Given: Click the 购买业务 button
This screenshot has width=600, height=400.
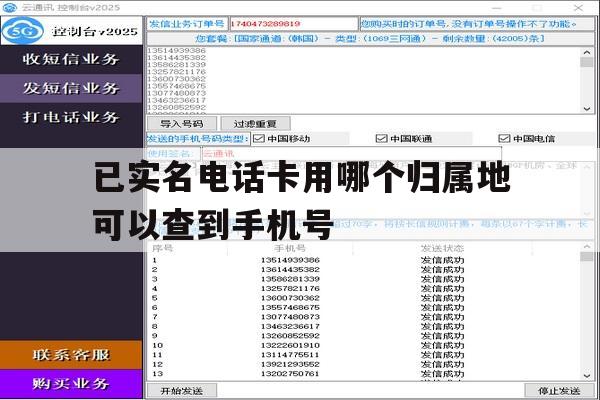Looking at the screenshot, I should (71, 384).
